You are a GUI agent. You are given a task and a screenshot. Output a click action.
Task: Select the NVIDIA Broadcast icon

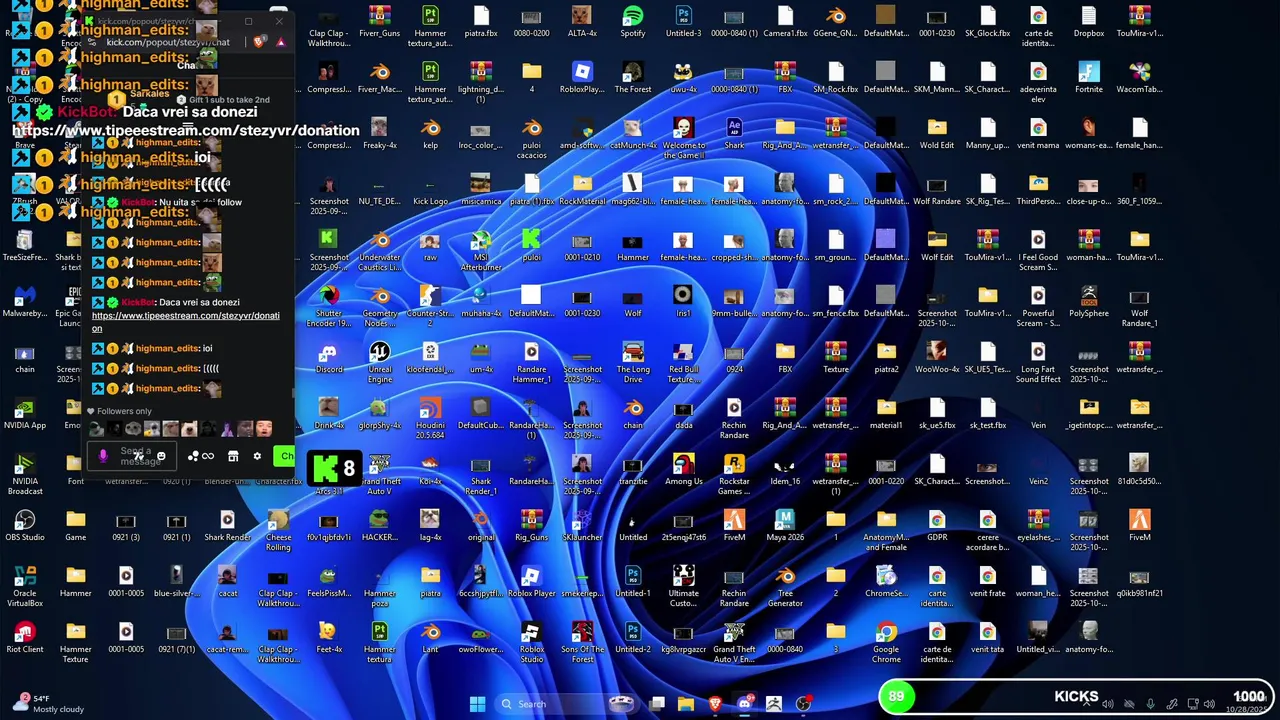(x=25, y=476)
